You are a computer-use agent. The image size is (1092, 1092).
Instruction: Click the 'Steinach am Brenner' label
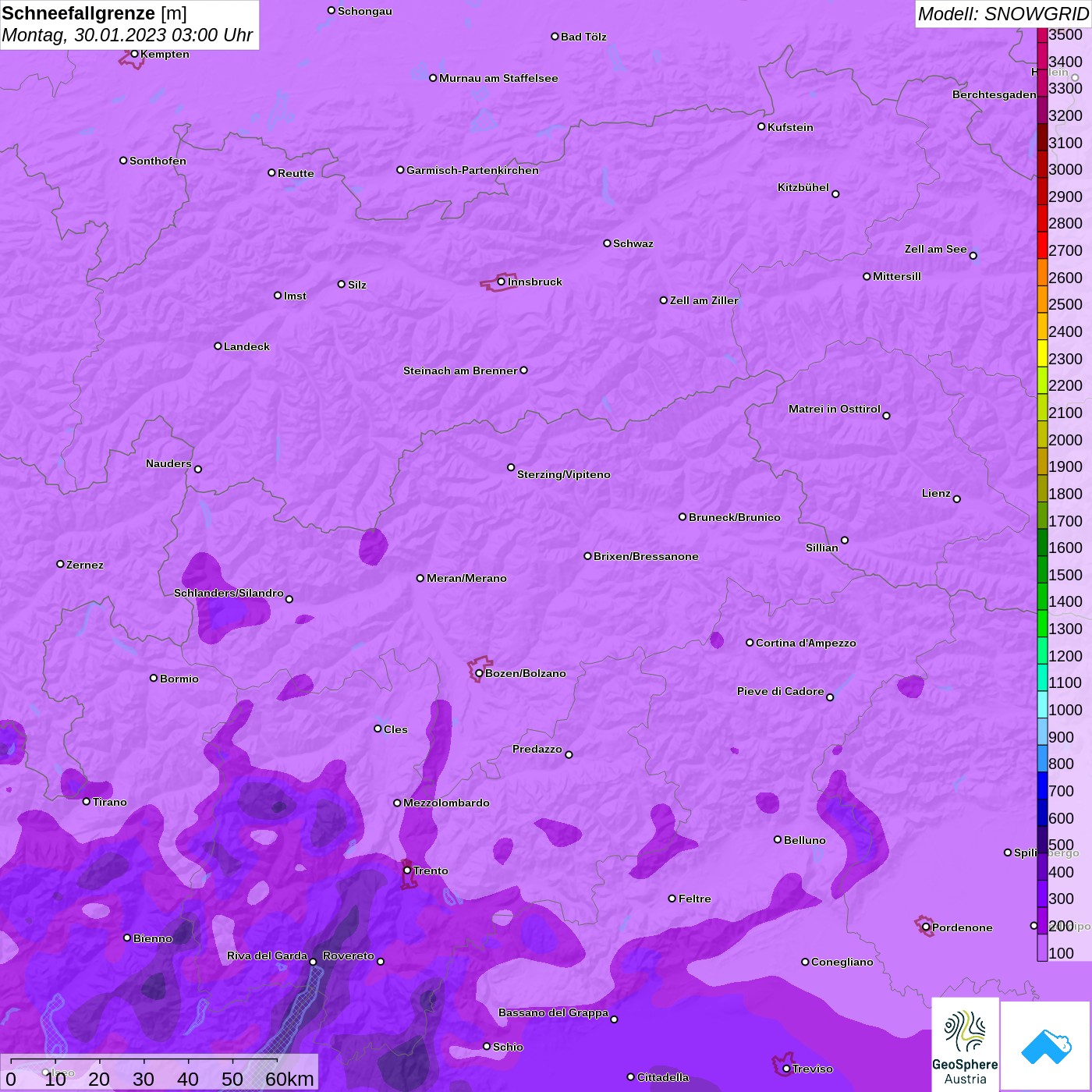coord(460,370)
